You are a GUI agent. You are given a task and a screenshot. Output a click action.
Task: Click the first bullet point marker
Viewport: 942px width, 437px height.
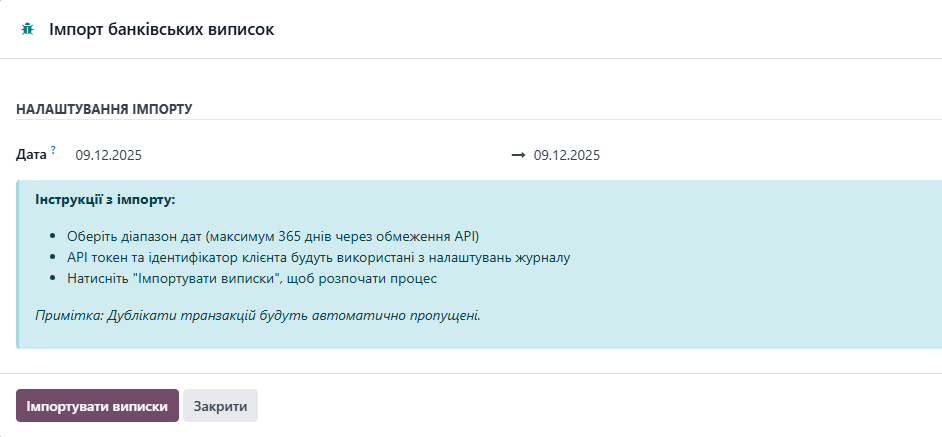point(54,238)
